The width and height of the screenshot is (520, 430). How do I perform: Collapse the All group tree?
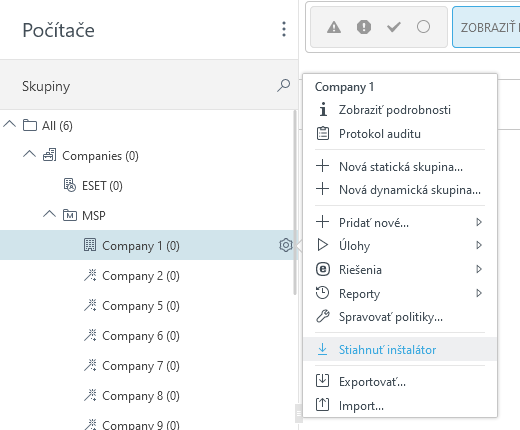(9, 124)
